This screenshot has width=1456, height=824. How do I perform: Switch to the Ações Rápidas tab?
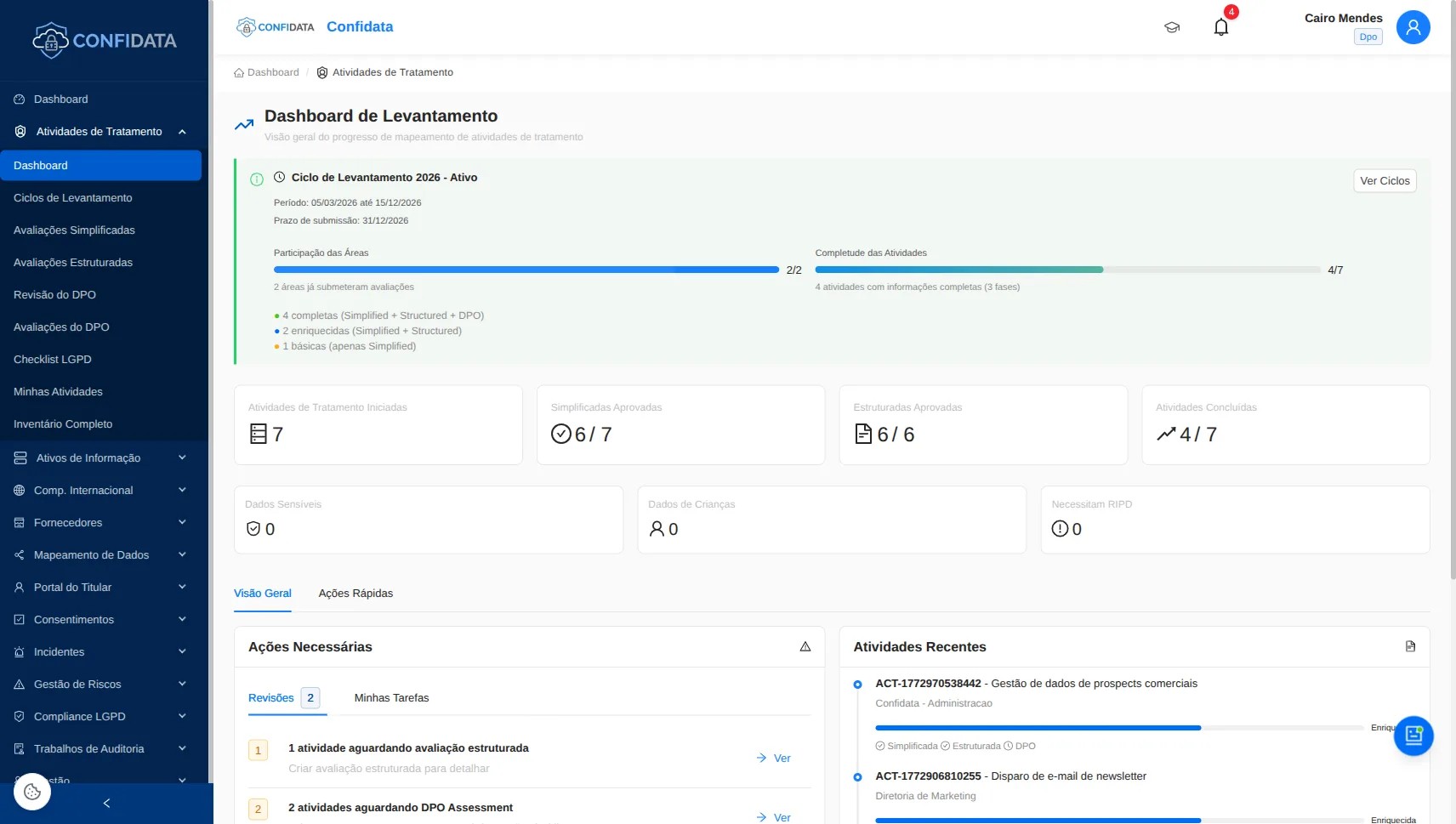pyautogui.click(x=355, y=594)
